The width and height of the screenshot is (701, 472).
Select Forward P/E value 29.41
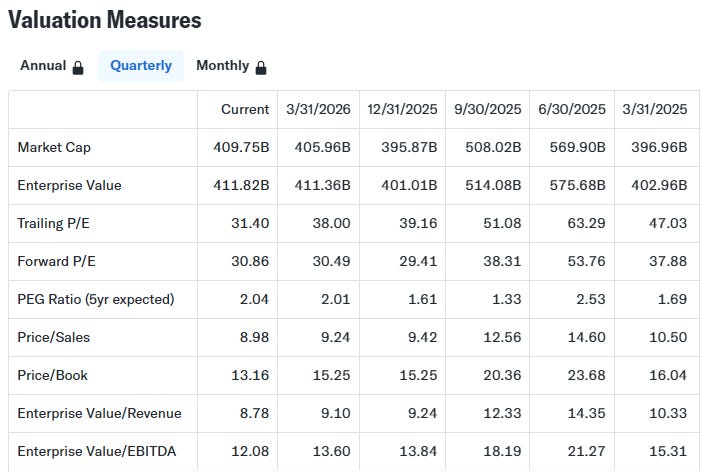point(418,261)
